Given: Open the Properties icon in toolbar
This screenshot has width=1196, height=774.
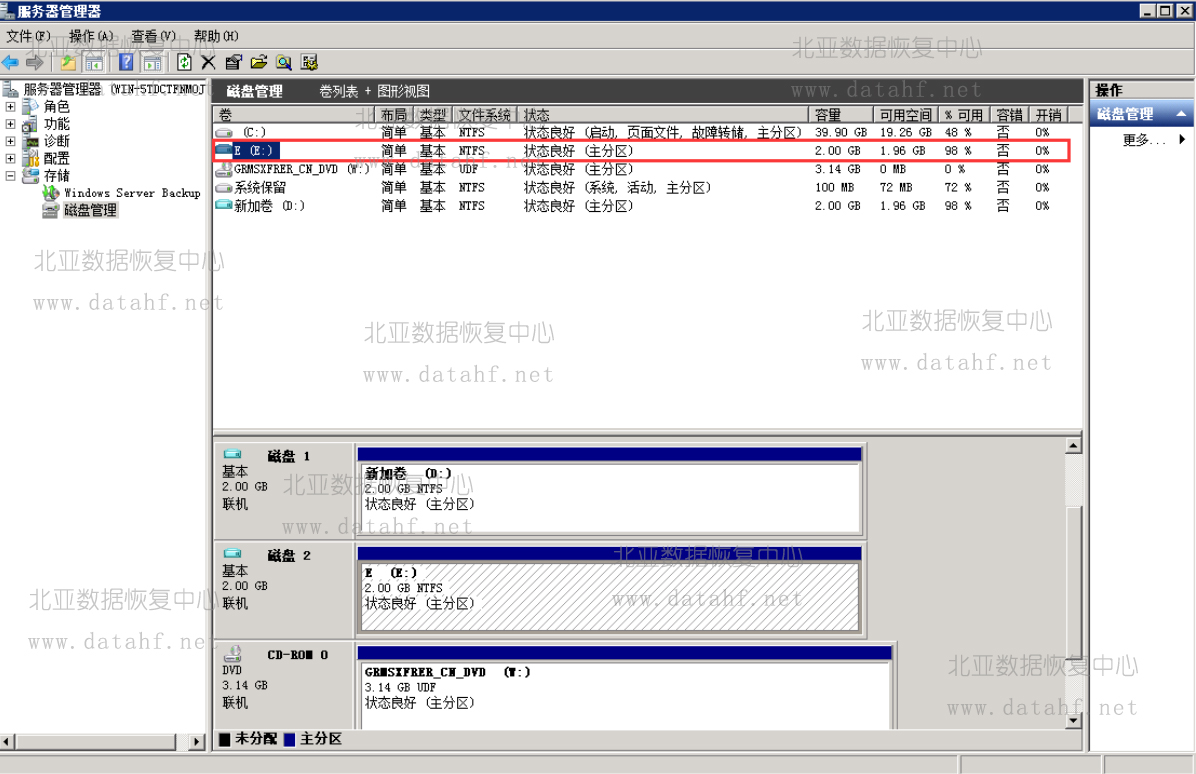Looking at the screenshot, I should point(234,63).
